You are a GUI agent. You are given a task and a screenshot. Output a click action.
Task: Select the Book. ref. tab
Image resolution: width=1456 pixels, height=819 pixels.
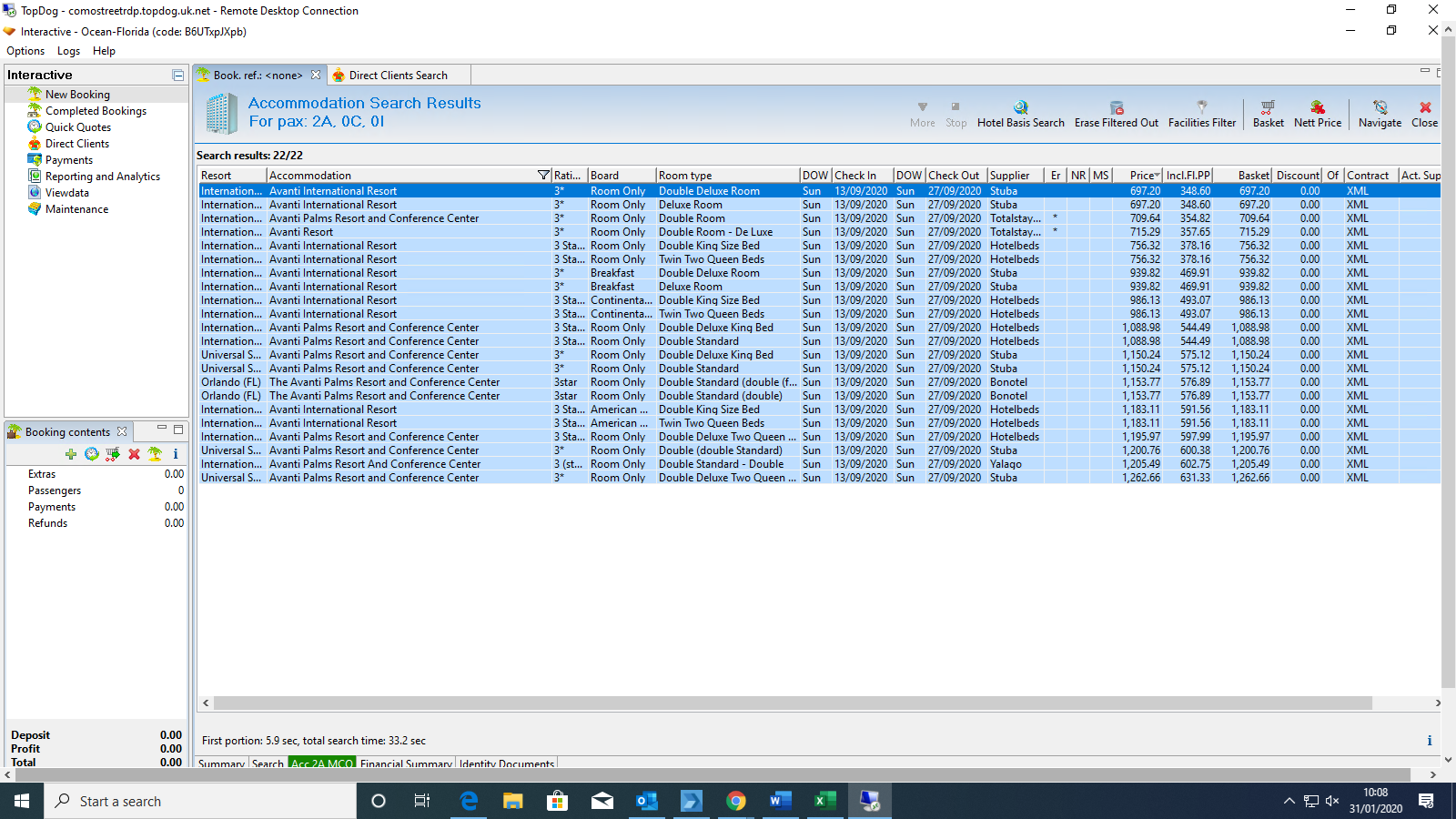[258, 76]
